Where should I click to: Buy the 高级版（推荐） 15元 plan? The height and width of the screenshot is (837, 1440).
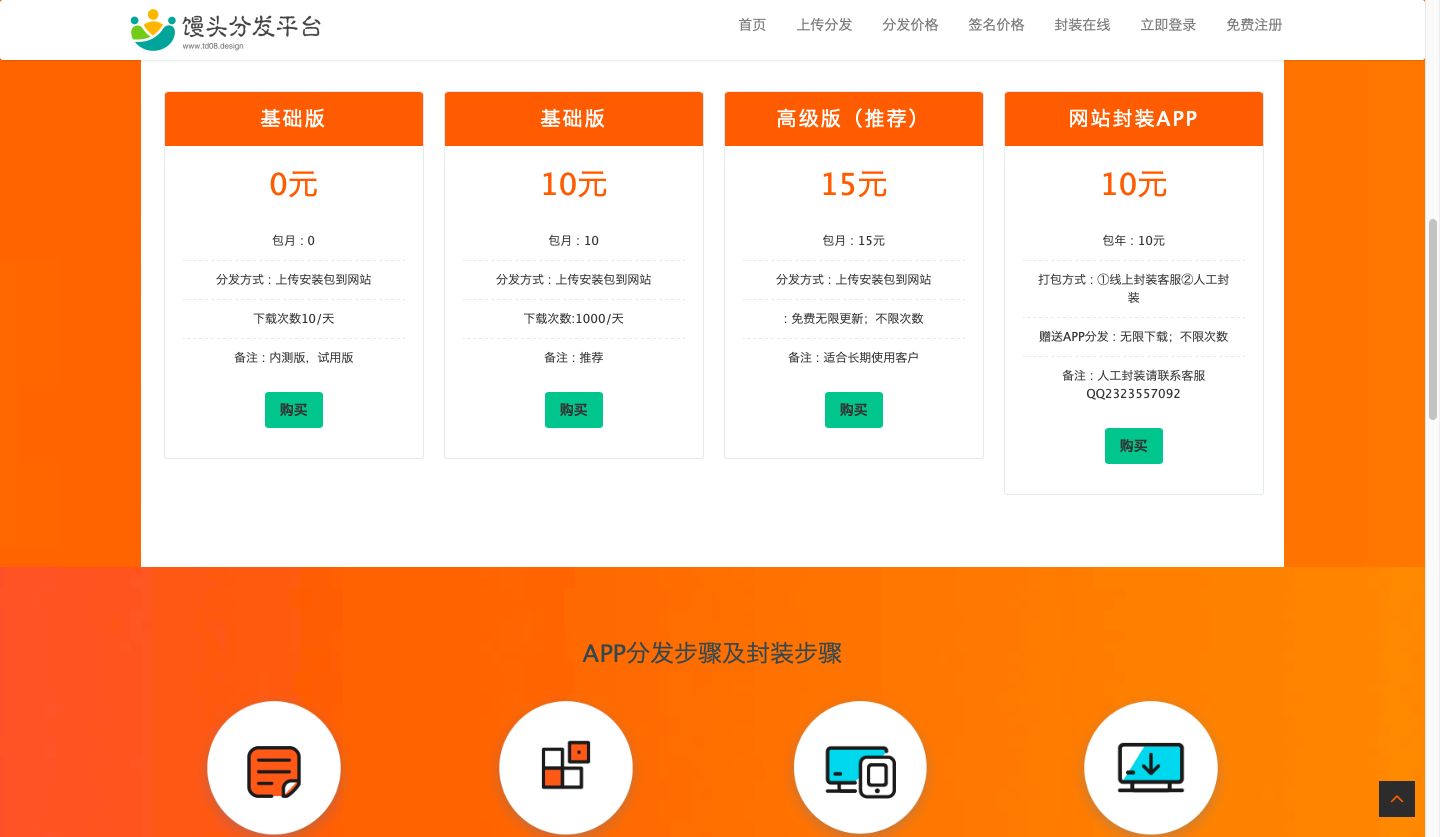pos(853,410)
